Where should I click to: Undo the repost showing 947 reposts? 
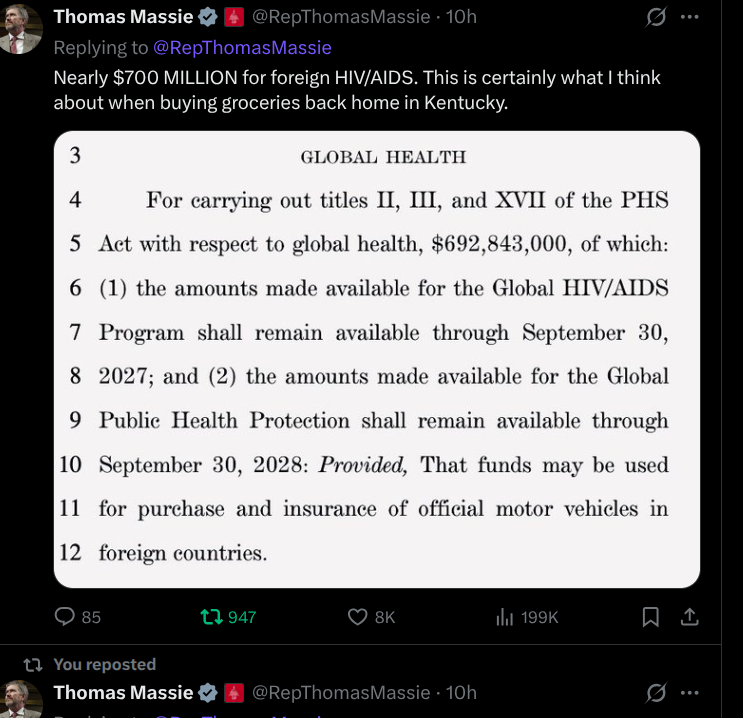click(213, 617)
